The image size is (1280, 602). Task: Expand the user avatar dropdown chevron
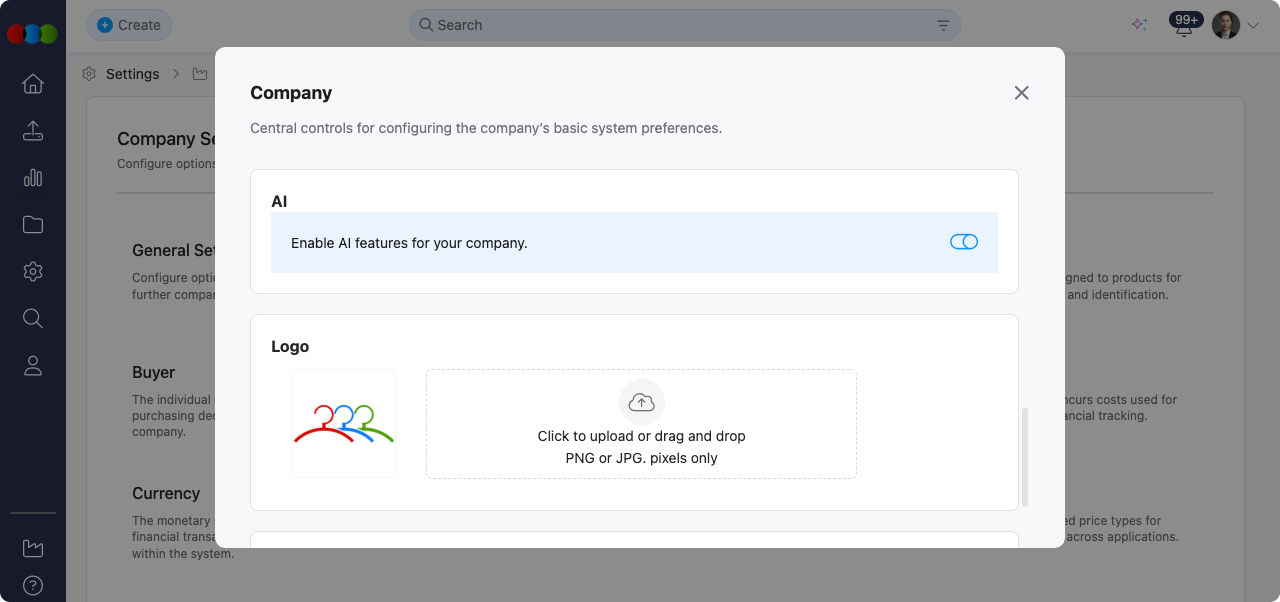point(1253,26)
